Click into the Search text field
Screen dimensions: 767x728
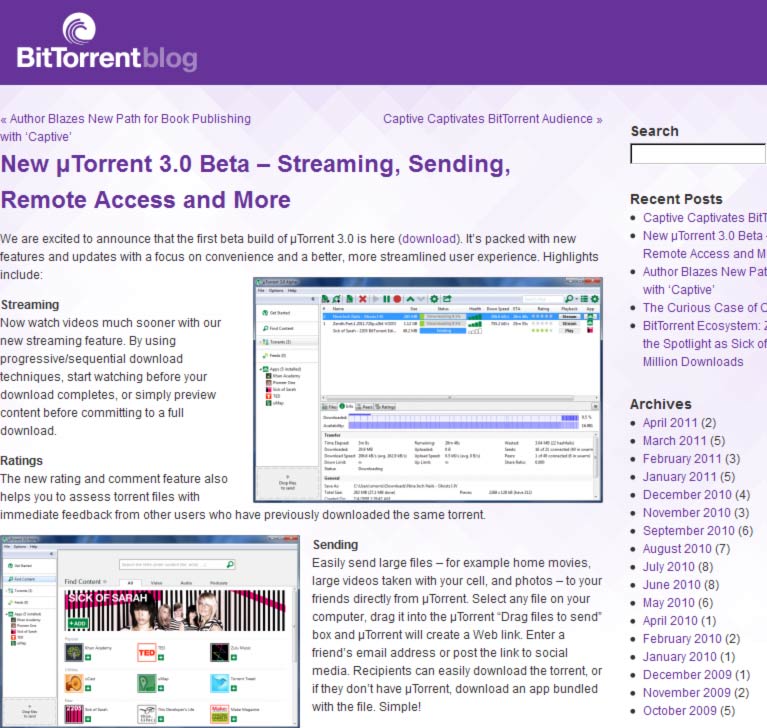[698, 154]
